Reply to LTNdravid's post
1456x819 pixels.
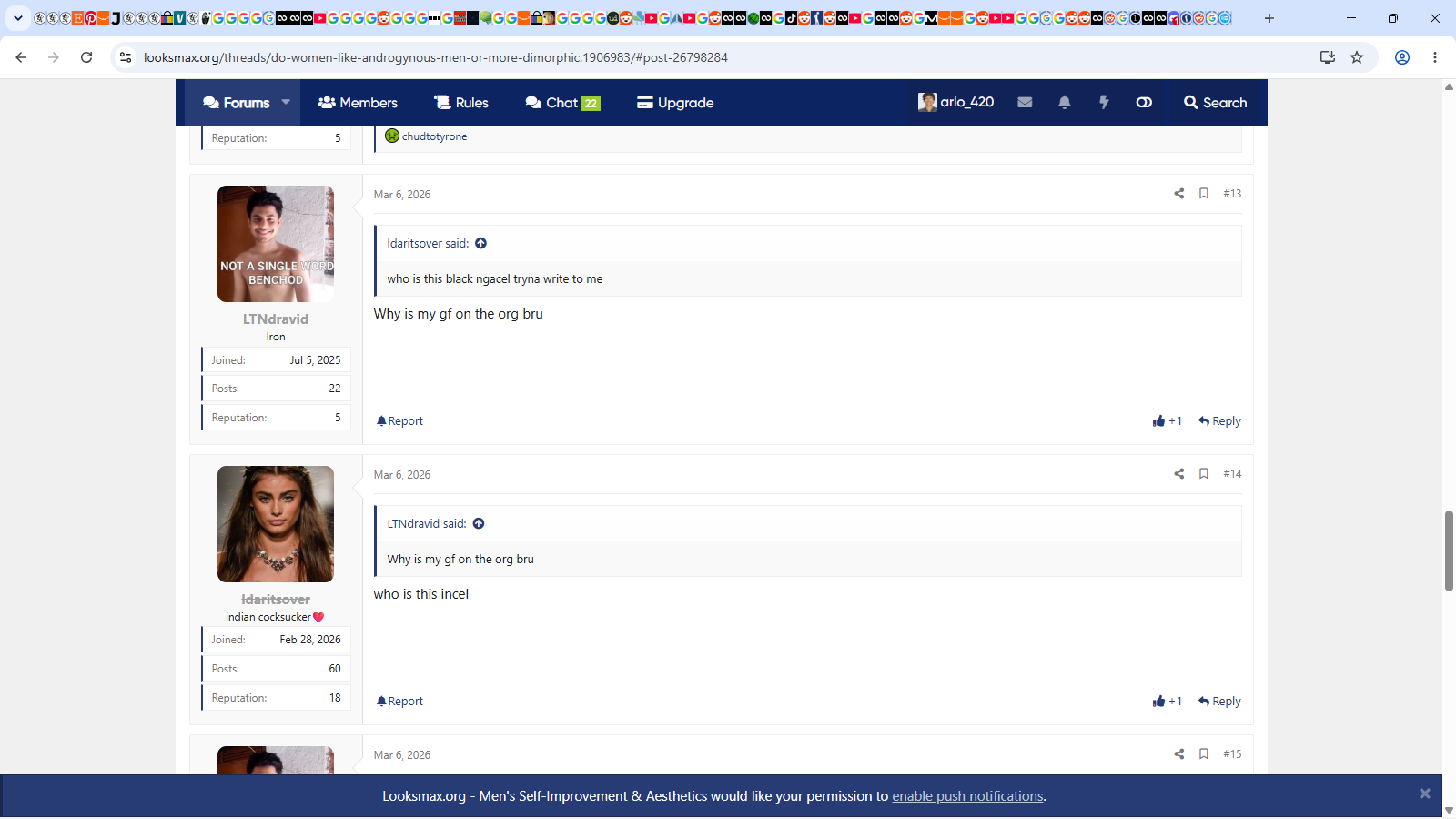pyautogui.click(x=1219, y=421)
